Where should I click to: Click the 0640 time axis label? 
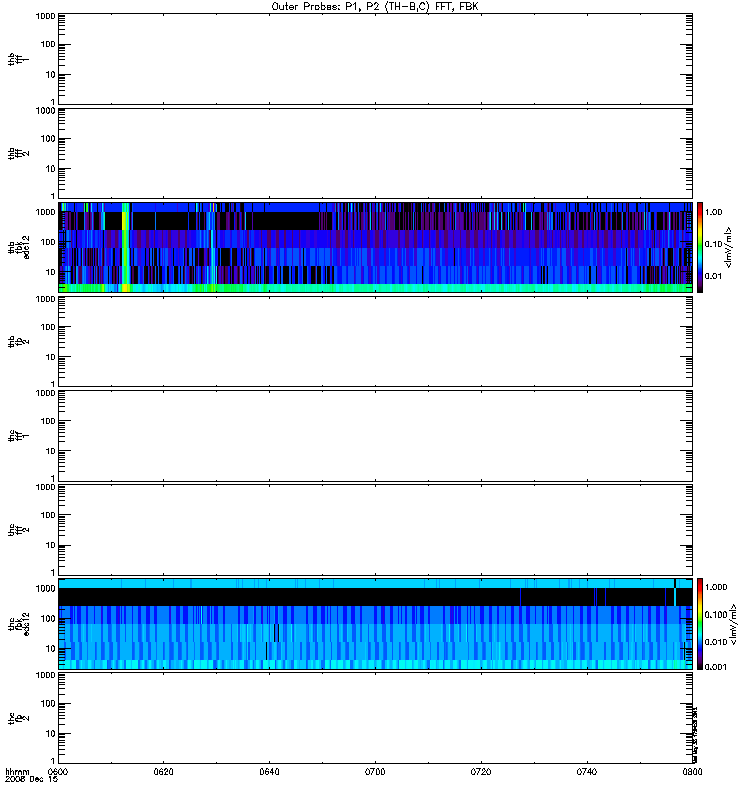click(x=269, y=772)
